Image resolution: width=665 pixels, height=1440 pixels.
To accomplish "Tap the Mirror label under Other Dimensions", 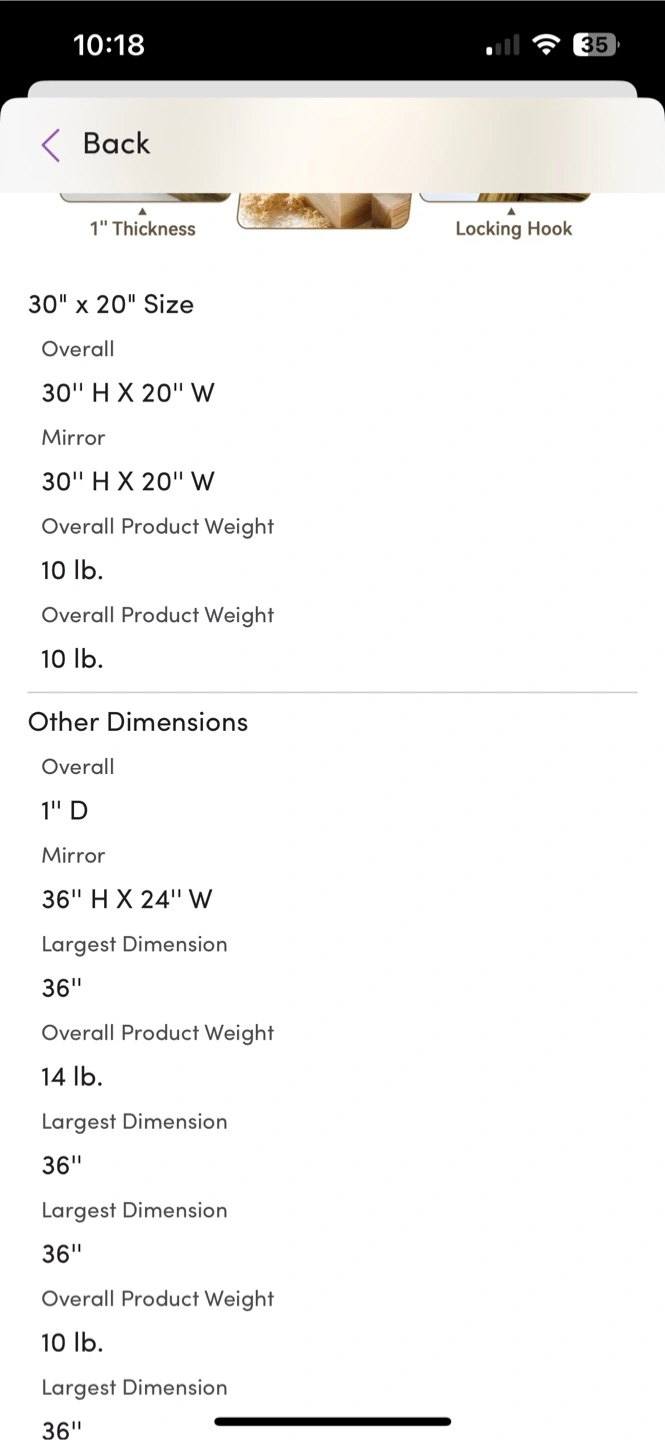I will click(73, 855).
